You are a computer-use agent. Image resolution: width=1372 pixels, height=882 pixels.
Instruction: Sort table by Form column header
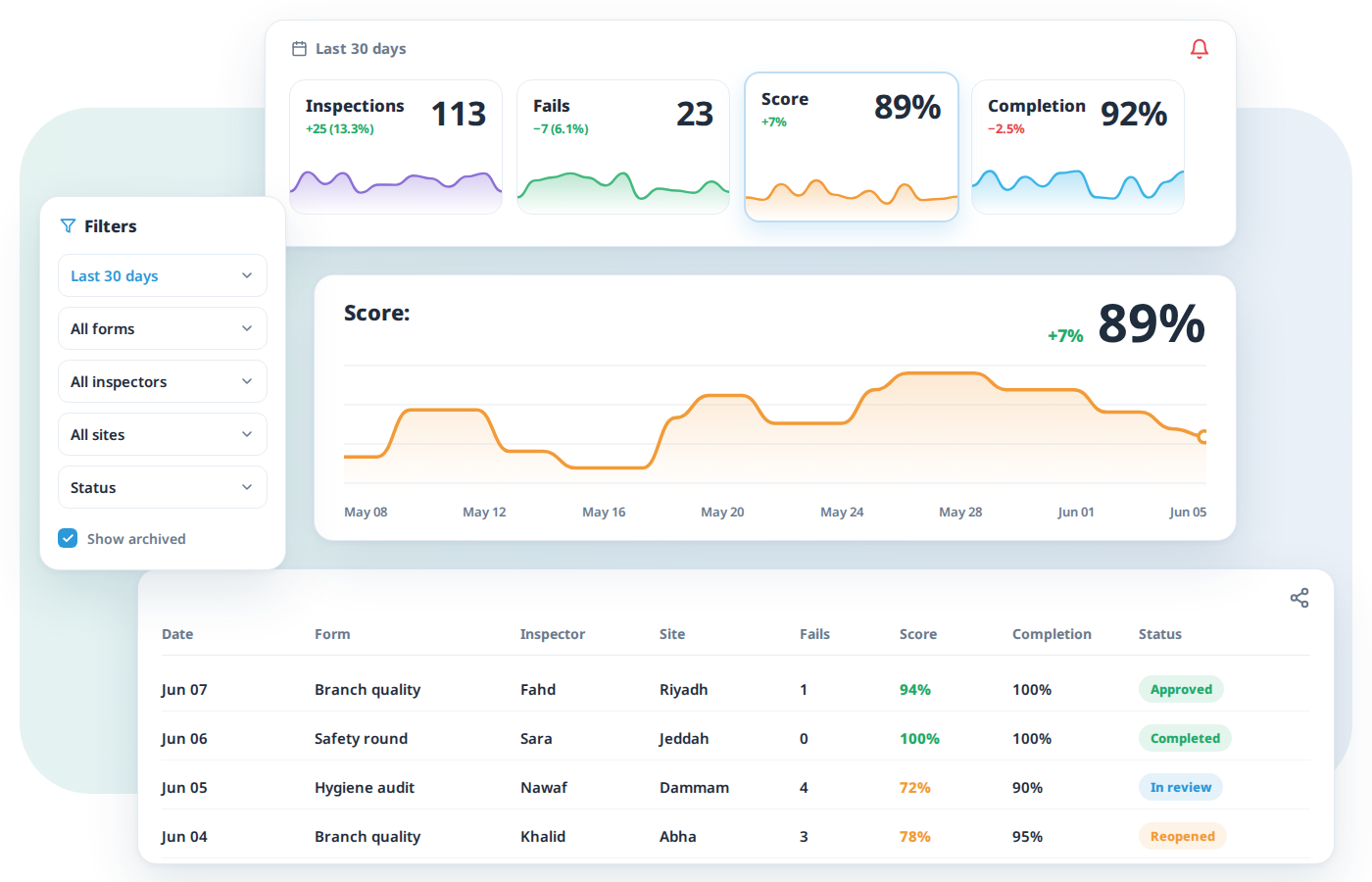pyautogui.click(x=332, y=634)
